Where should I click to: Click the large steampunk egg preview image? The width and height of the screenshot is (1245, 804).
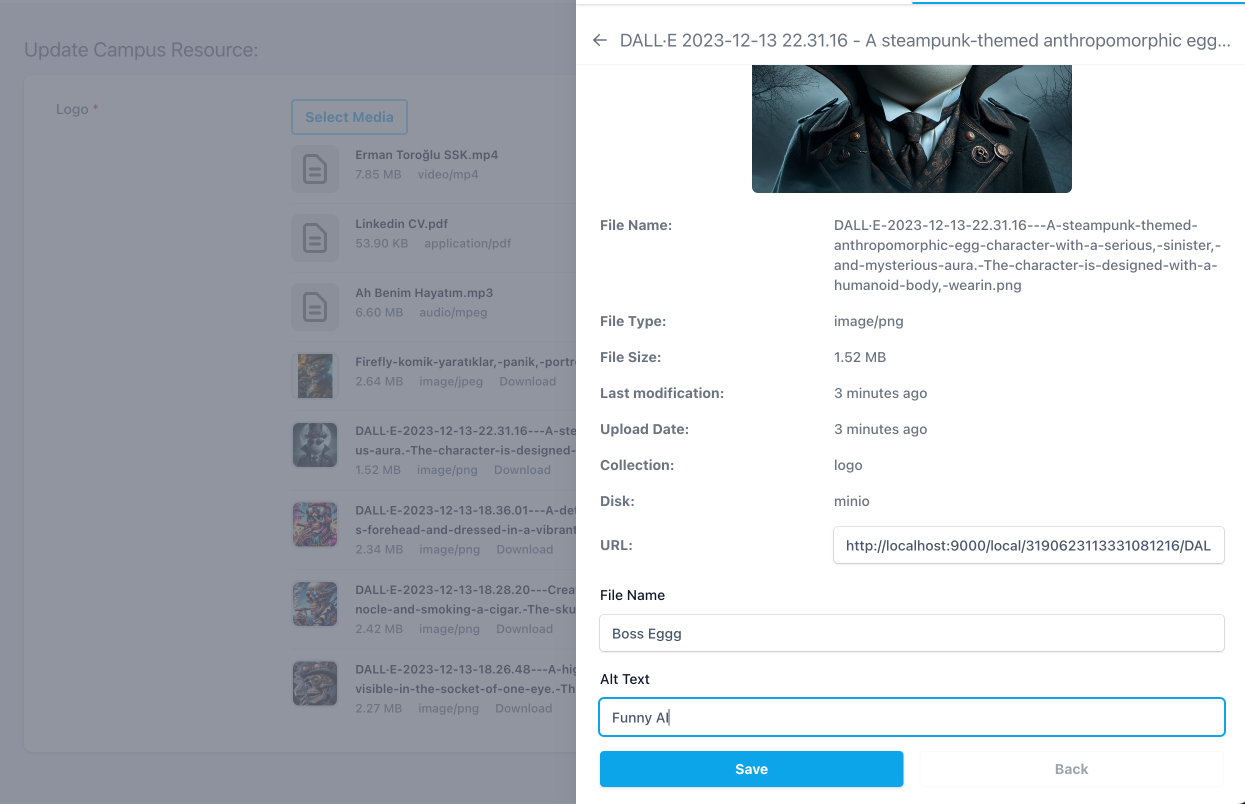click(x=912, y=129)
